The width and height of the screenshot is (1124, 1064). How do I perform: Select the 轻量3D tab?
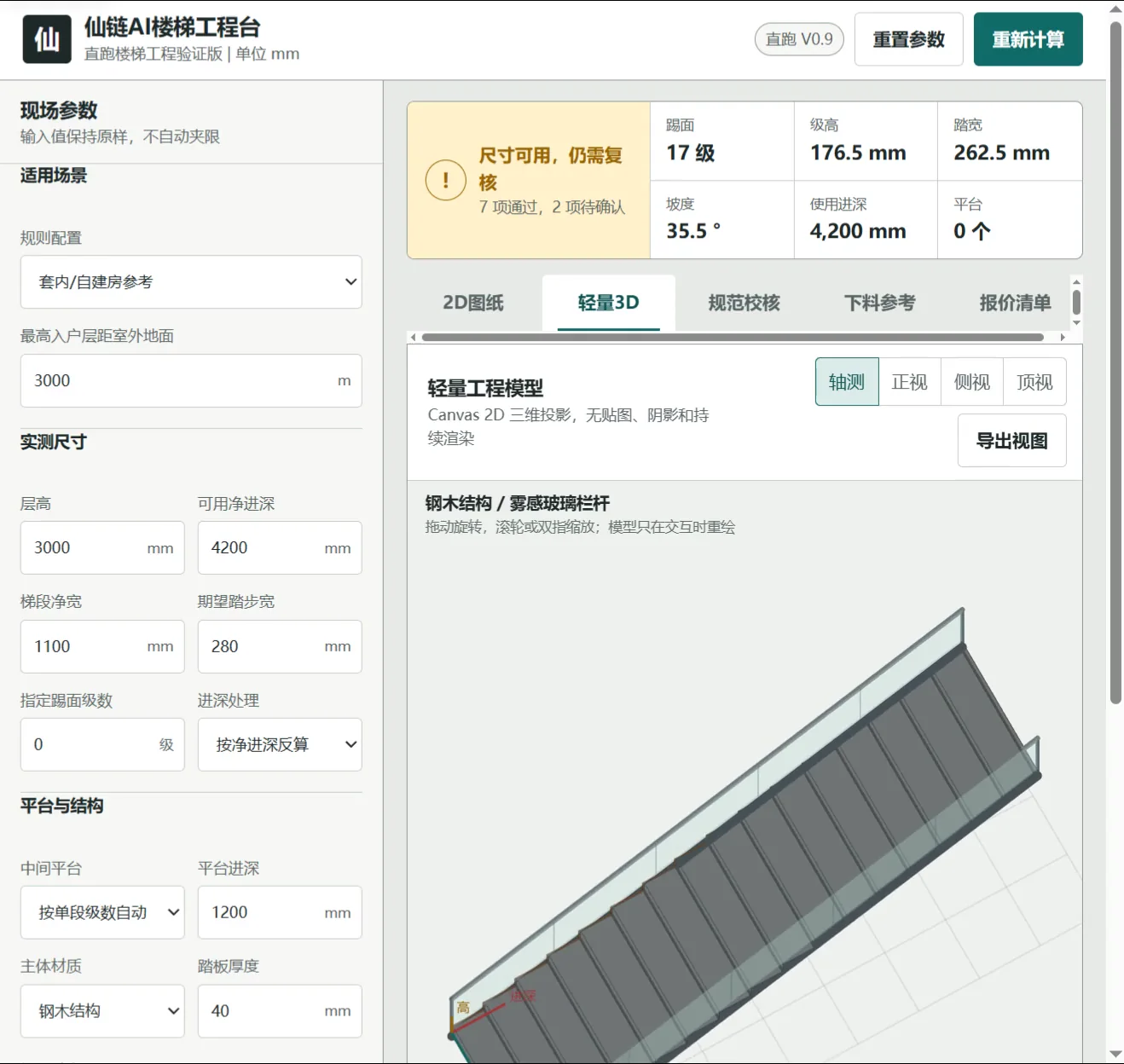[608, 303]
